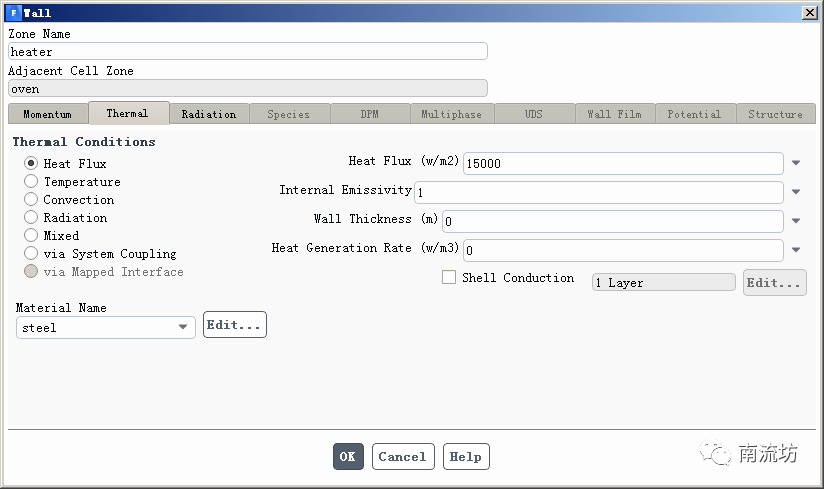Switch to the Radiation tab

click(209, 115)
